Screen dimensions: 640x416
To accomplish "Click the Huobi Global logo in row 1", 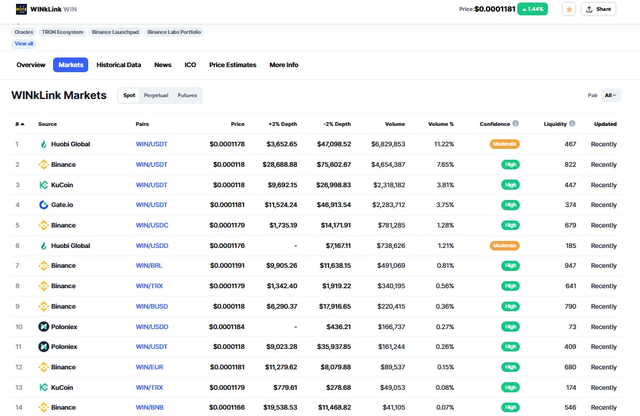I will click(43, 144).
